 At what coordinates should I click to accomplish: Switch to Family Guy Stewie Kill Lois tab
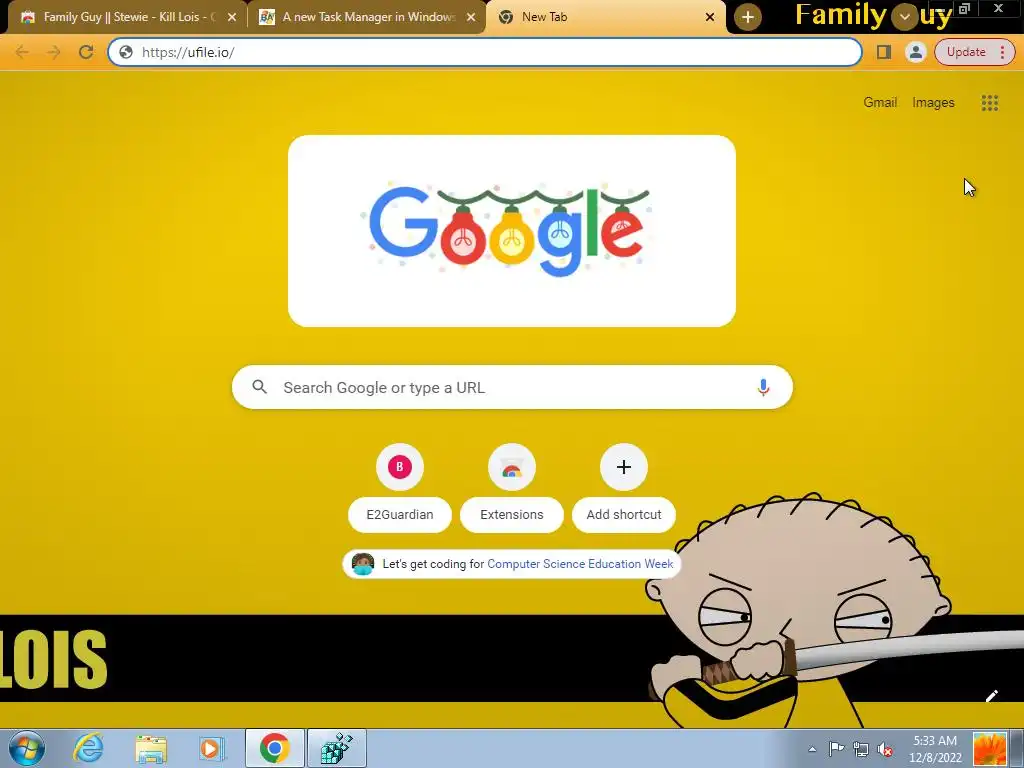point(127,17)
